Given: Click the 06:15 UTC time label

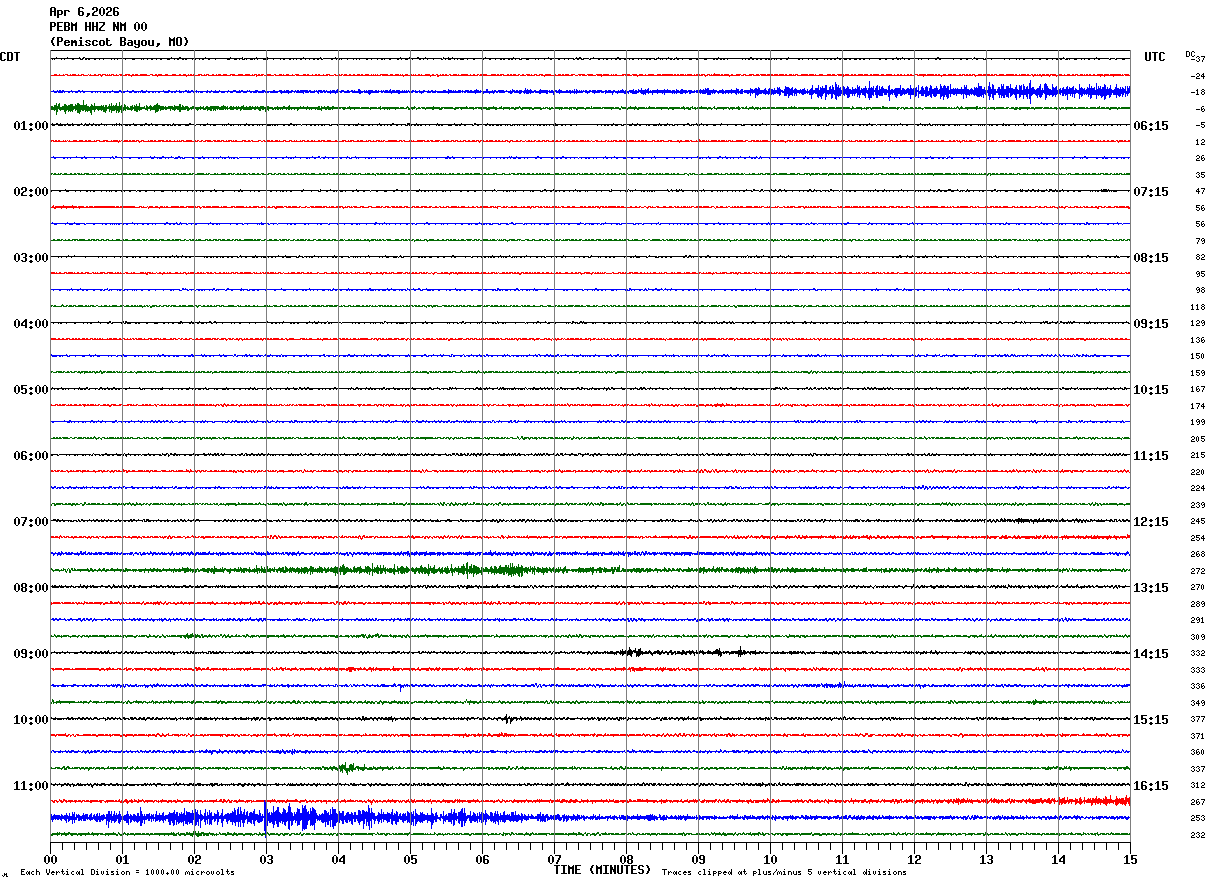Looking at the screenshot, I should [x=1151, y=126].
